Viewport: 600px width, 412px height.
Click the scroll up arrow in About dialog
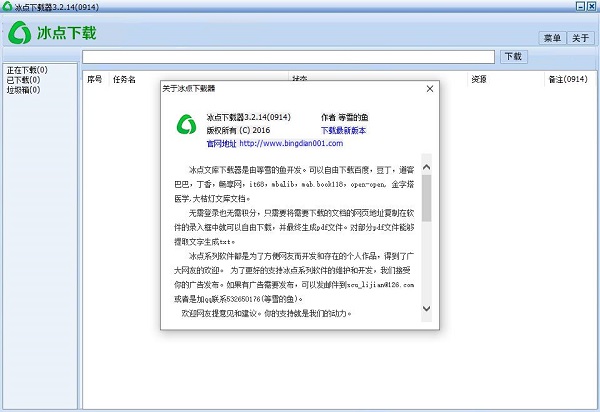coord(427,167)
